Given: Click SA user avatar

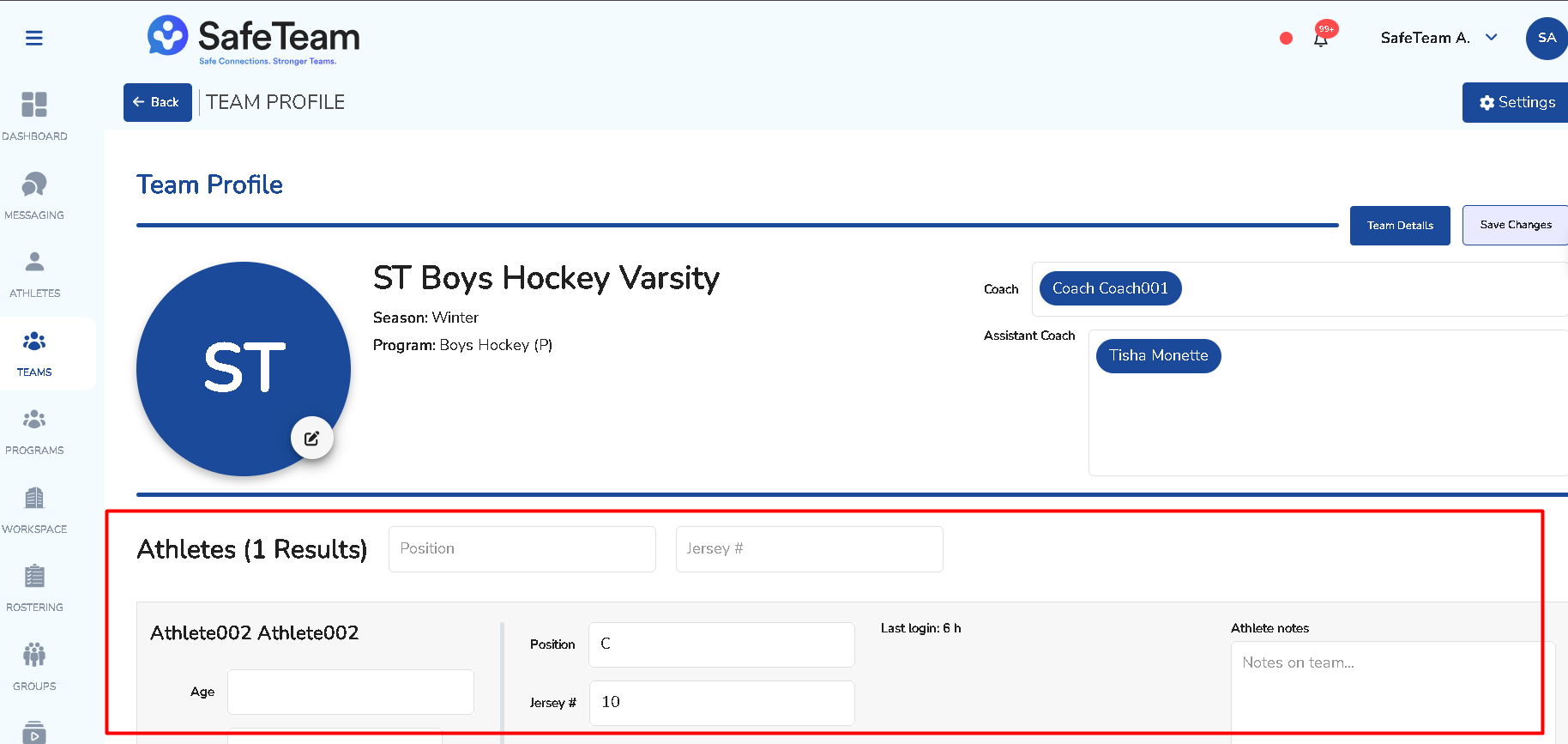Looking at the screenshot, I should (1547, 38).
